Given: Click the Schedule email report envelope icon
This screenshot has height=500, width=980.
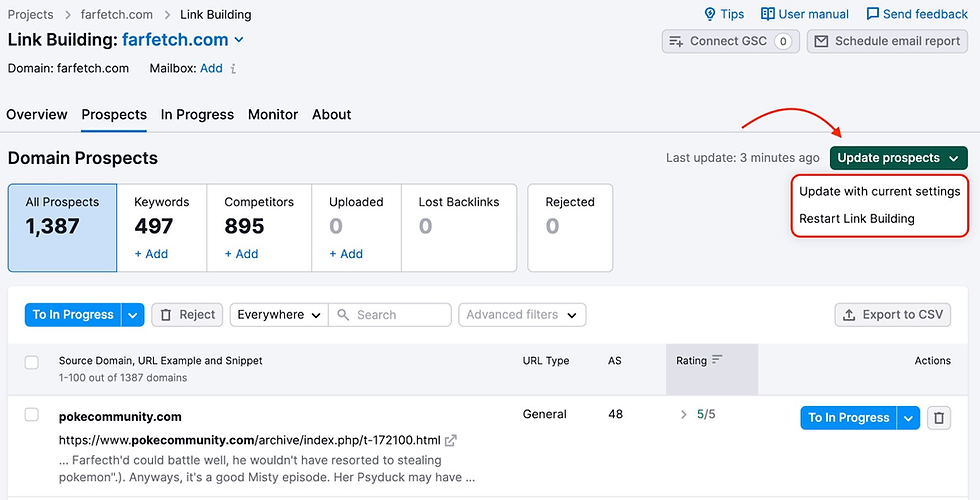Looking at the screenshot, I should click(821, 41).
